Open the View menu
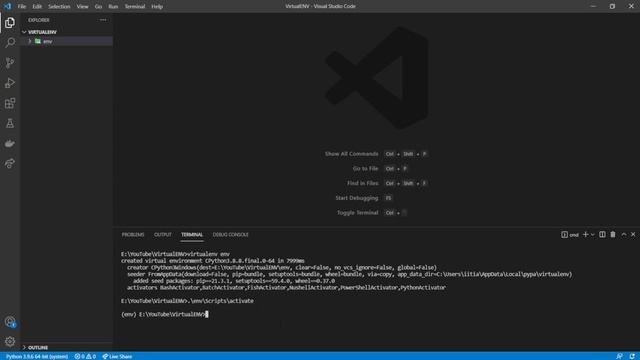The height and width of the screenshot is (360, 640). [x=82, y=7]
